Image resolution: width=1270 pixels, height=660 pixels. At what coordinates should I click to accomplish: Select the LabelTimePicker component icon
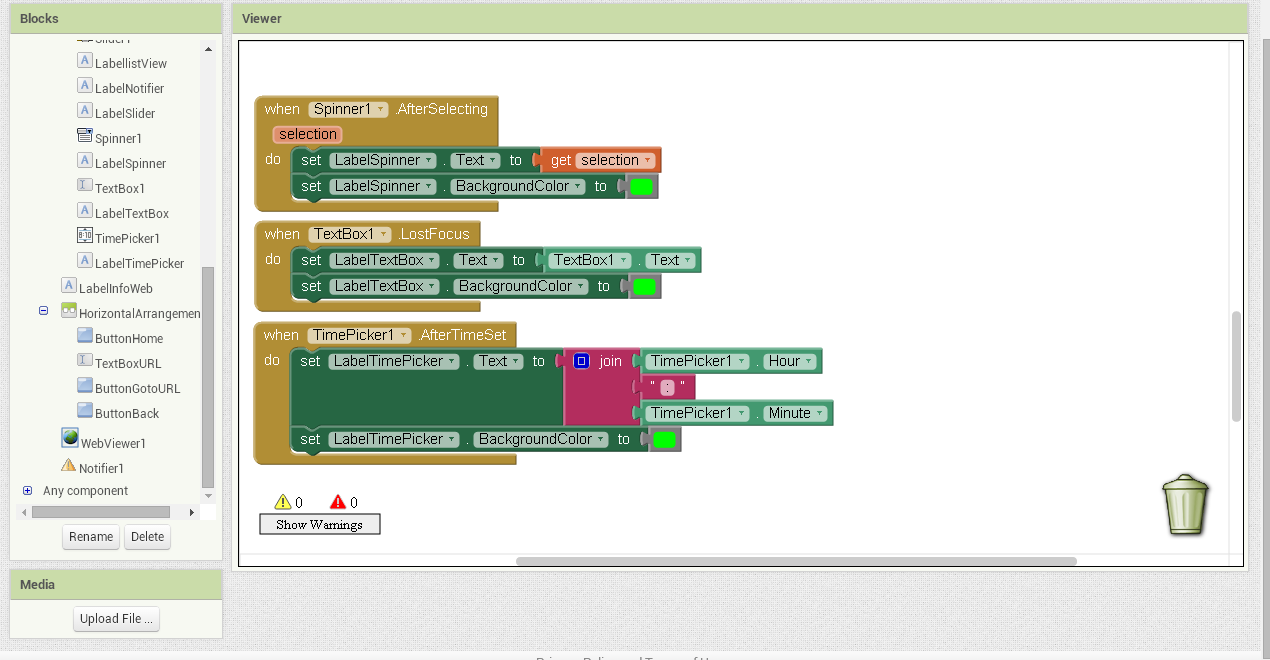(x=85, y=261)
